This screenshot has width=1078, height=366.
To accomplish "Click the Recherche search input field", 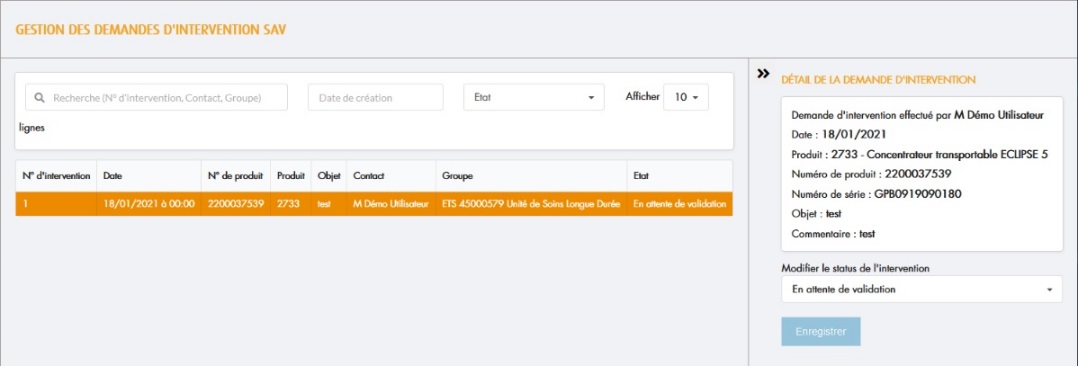I will (157, 98).
